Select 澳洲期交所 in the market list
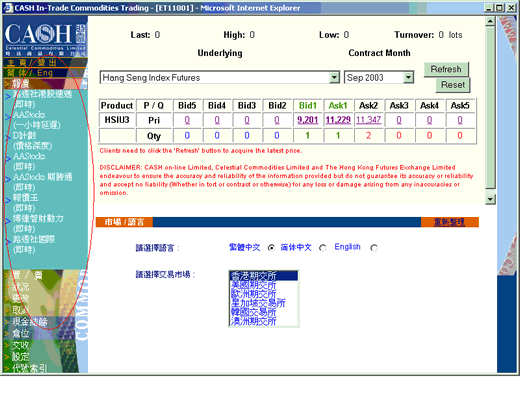The height and width of the screenshot is (406, 520). point(264,321)
